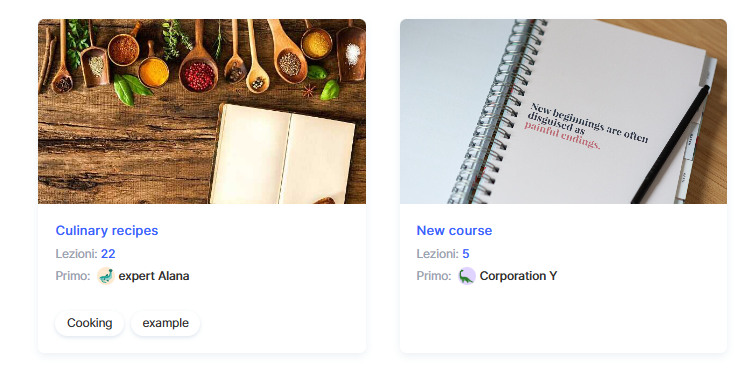This screenshot has height=385, width=740.
Task: Open expert Alana's profile name
Action: (x=154, y=276)
